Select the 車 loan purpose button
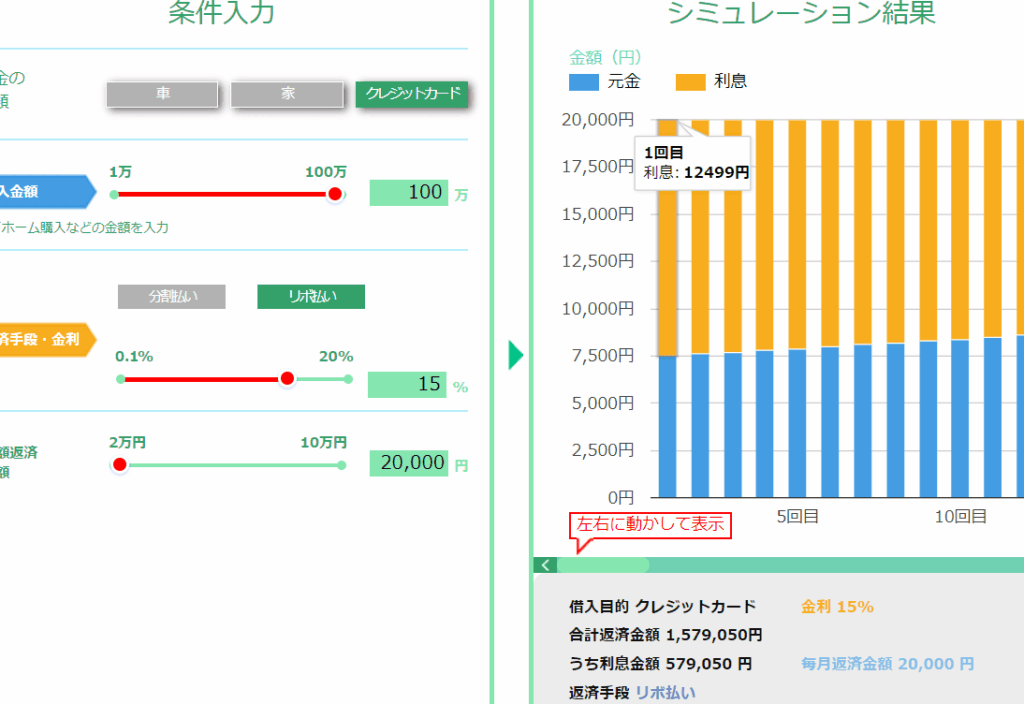This screenshot has height=704, width=1024. 162,94
